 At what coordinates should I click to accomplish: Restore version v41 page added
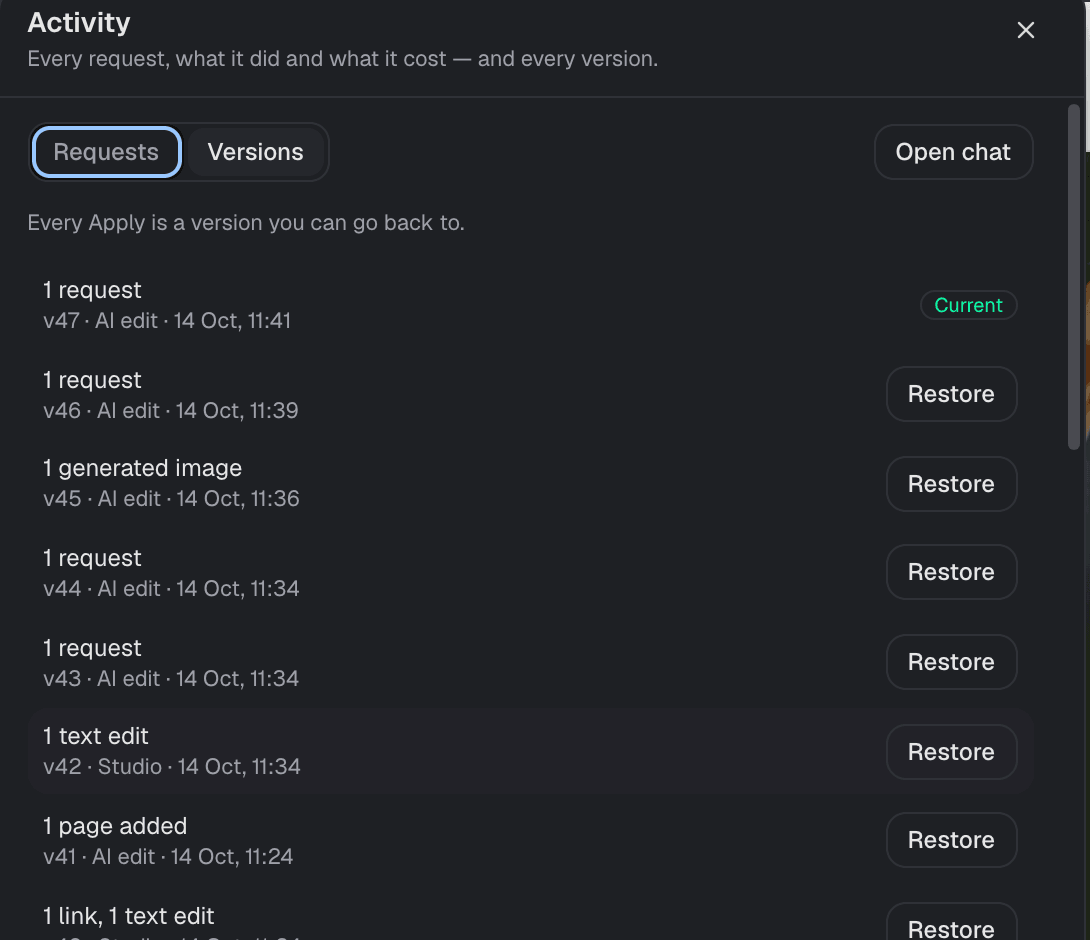coord(951,839)
